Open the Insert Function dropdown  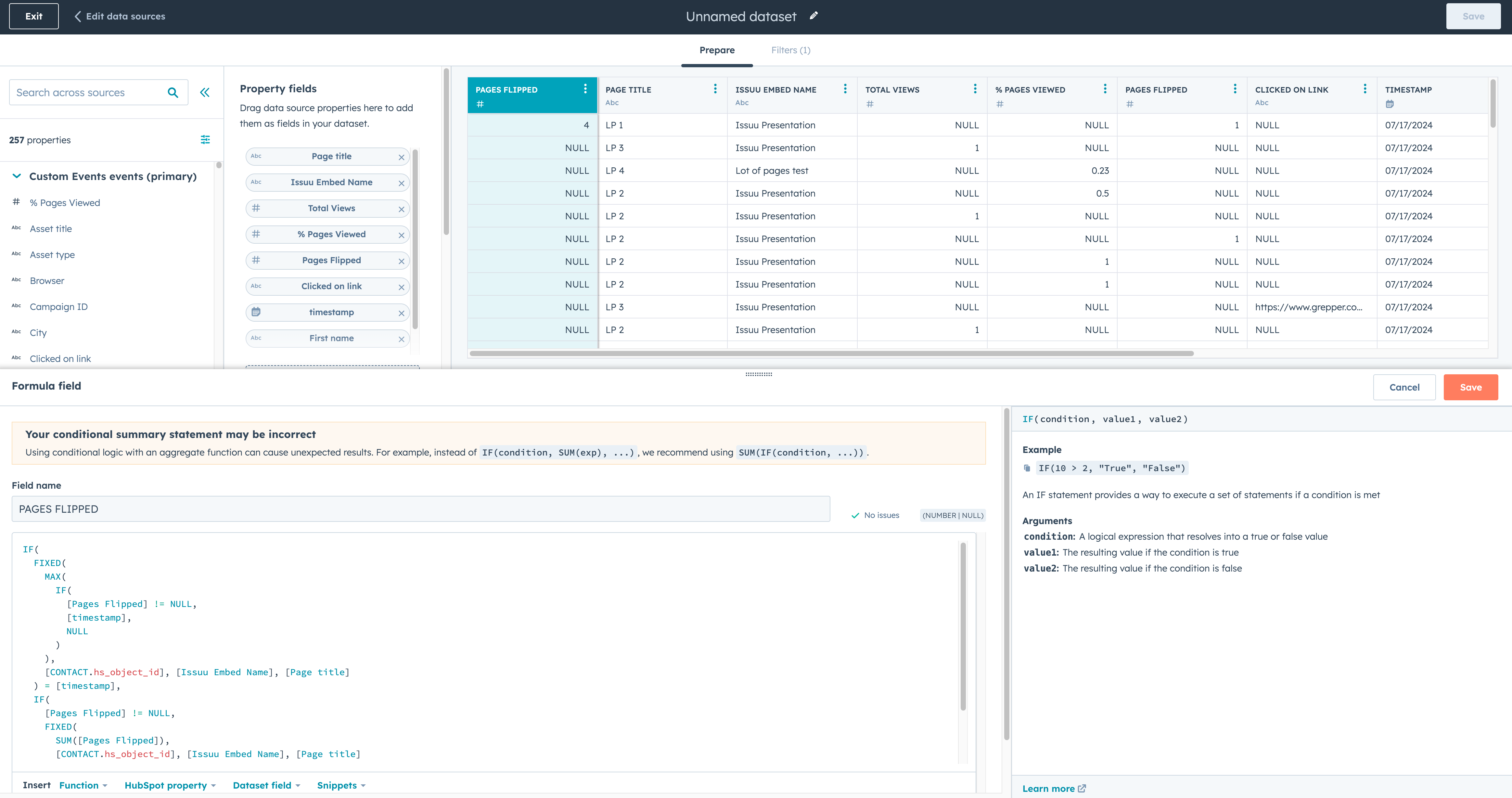click(83, 785)
